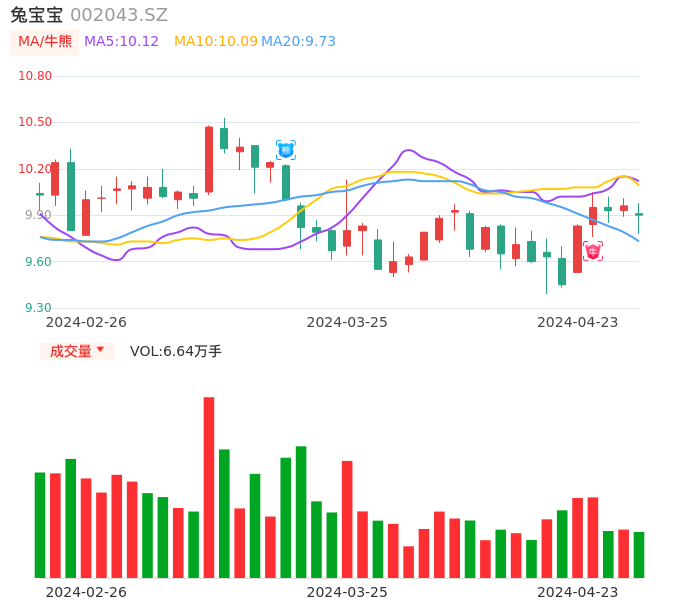Click the last green volume bar at right

(639, 555)
